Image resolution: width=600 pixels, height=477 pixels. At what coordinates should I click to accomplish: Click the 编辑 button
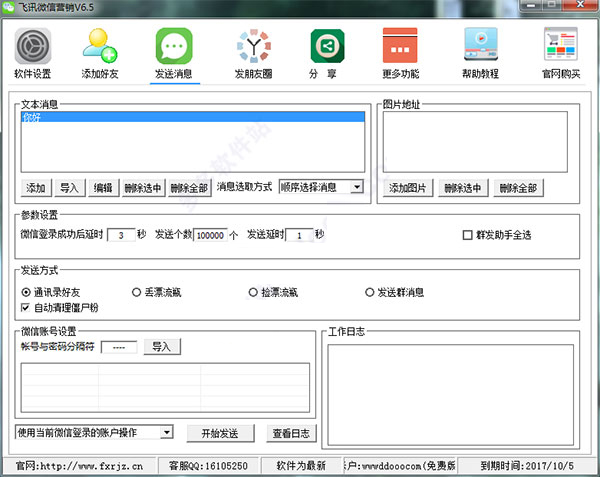click(x=104, y=188)
